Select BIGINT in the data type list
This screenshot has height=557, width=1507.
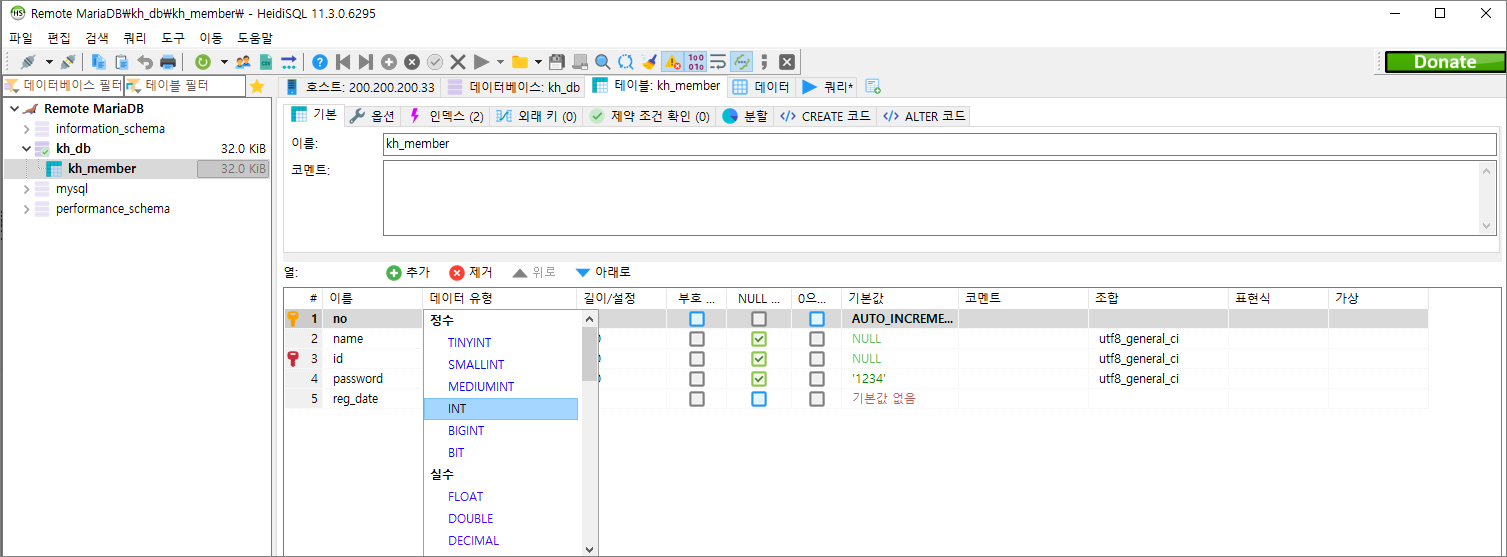[501, 431]
